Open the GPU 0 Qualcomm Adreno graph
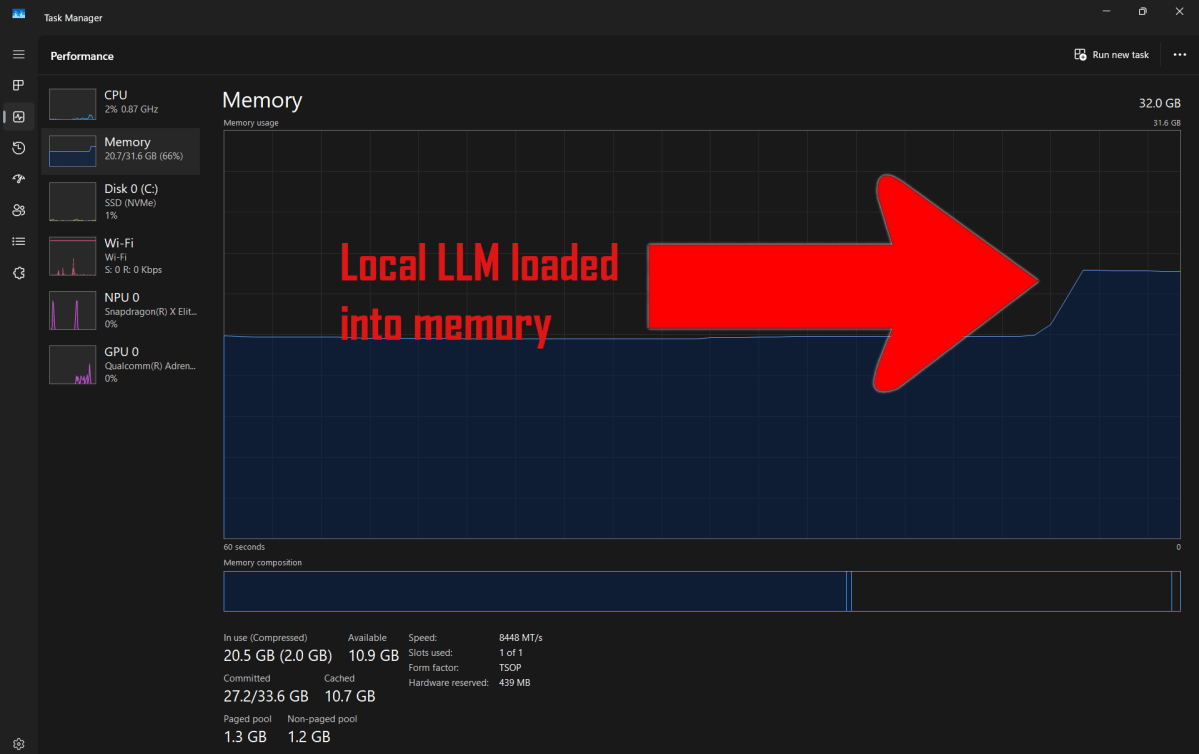 (124, 364)
